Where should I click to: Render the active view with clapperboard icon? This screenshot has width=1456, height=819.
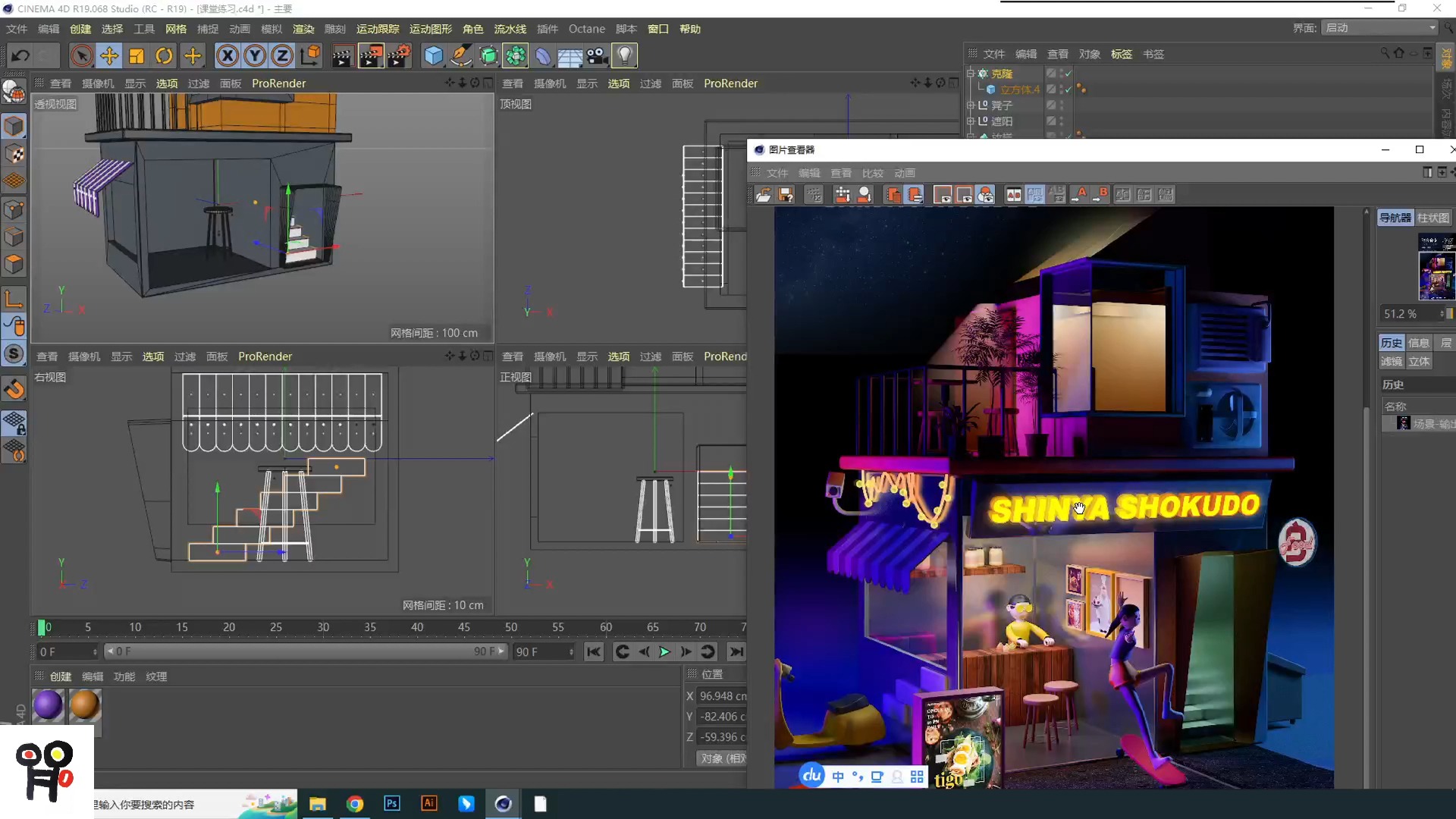click(x=342, y=55)
